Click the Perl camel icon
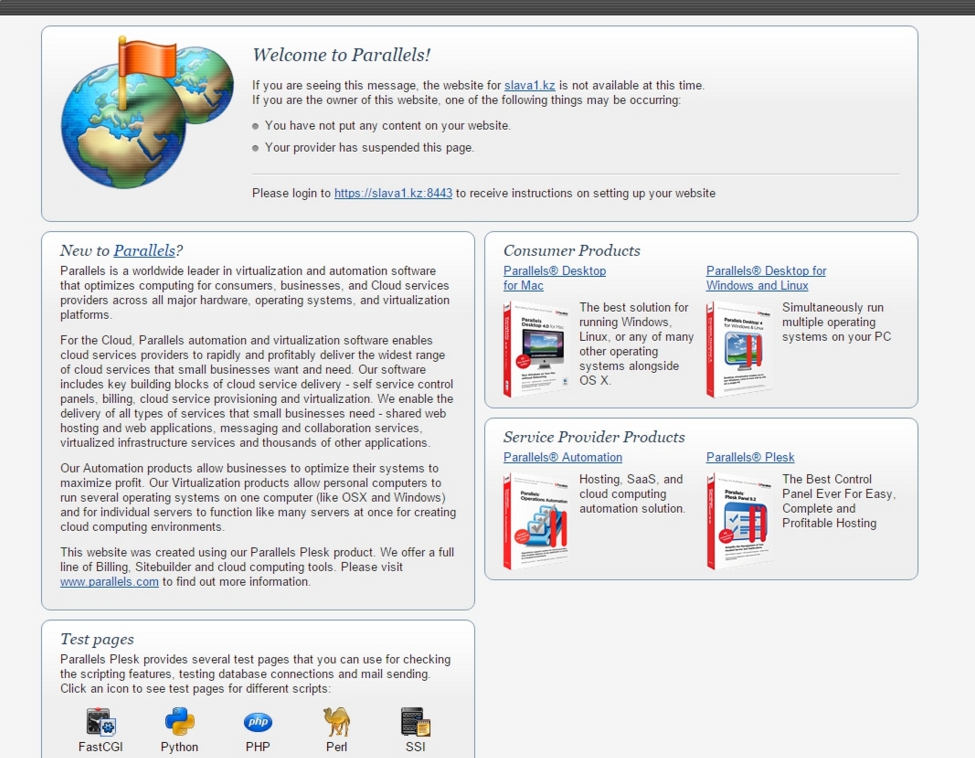Screen dimensions: 975x758 coord(336,721)
